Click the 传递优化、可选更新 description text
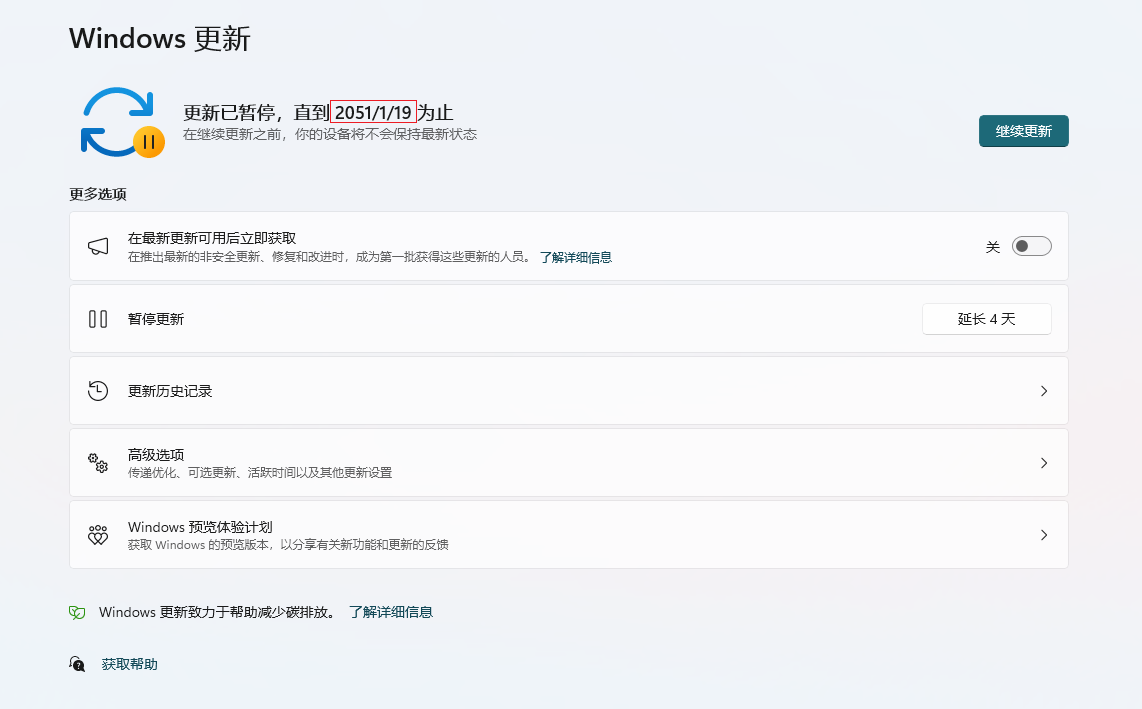 pyautogui.click(x=260, y=472)
